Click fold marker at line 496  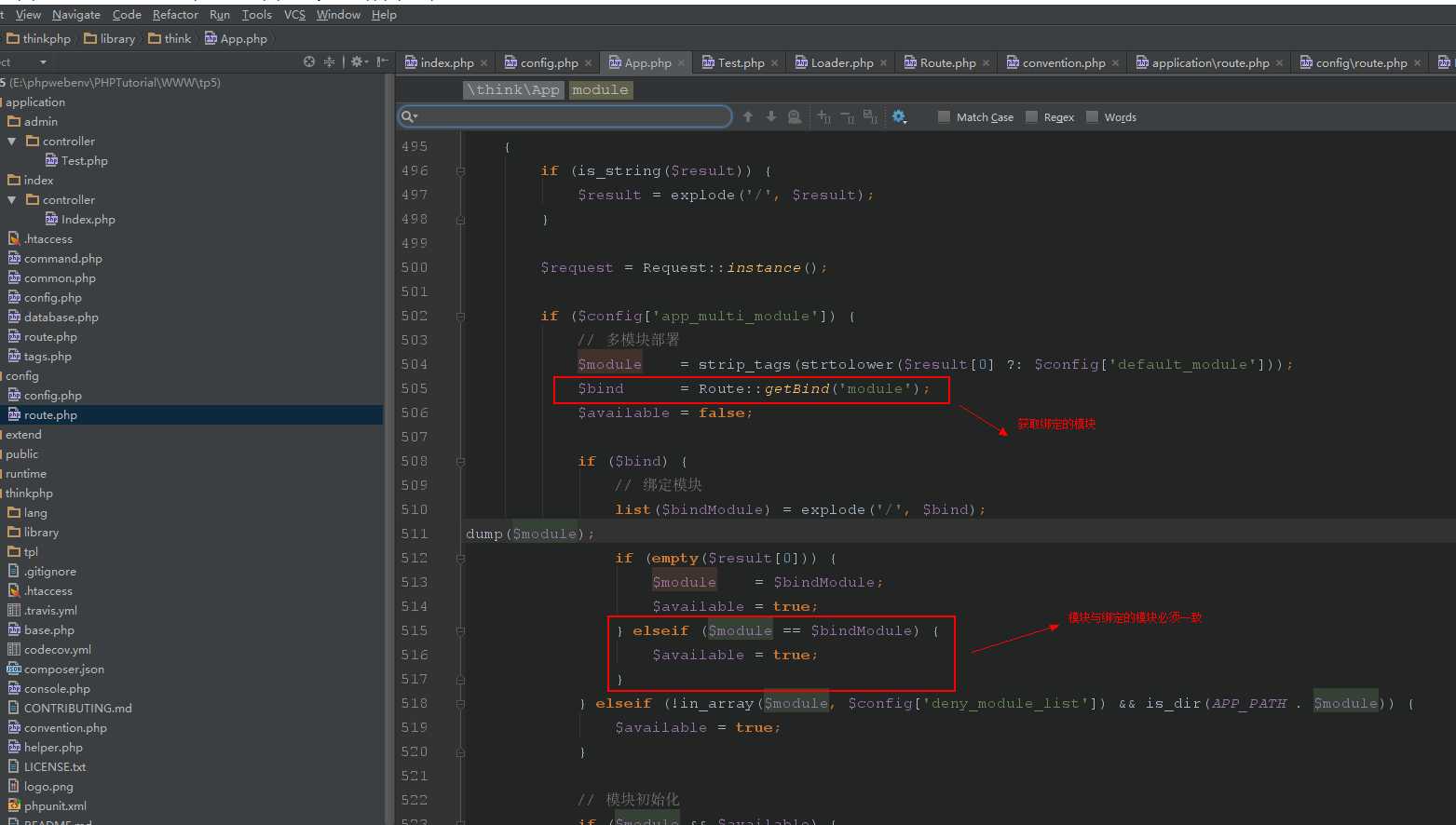coord(460,171)
